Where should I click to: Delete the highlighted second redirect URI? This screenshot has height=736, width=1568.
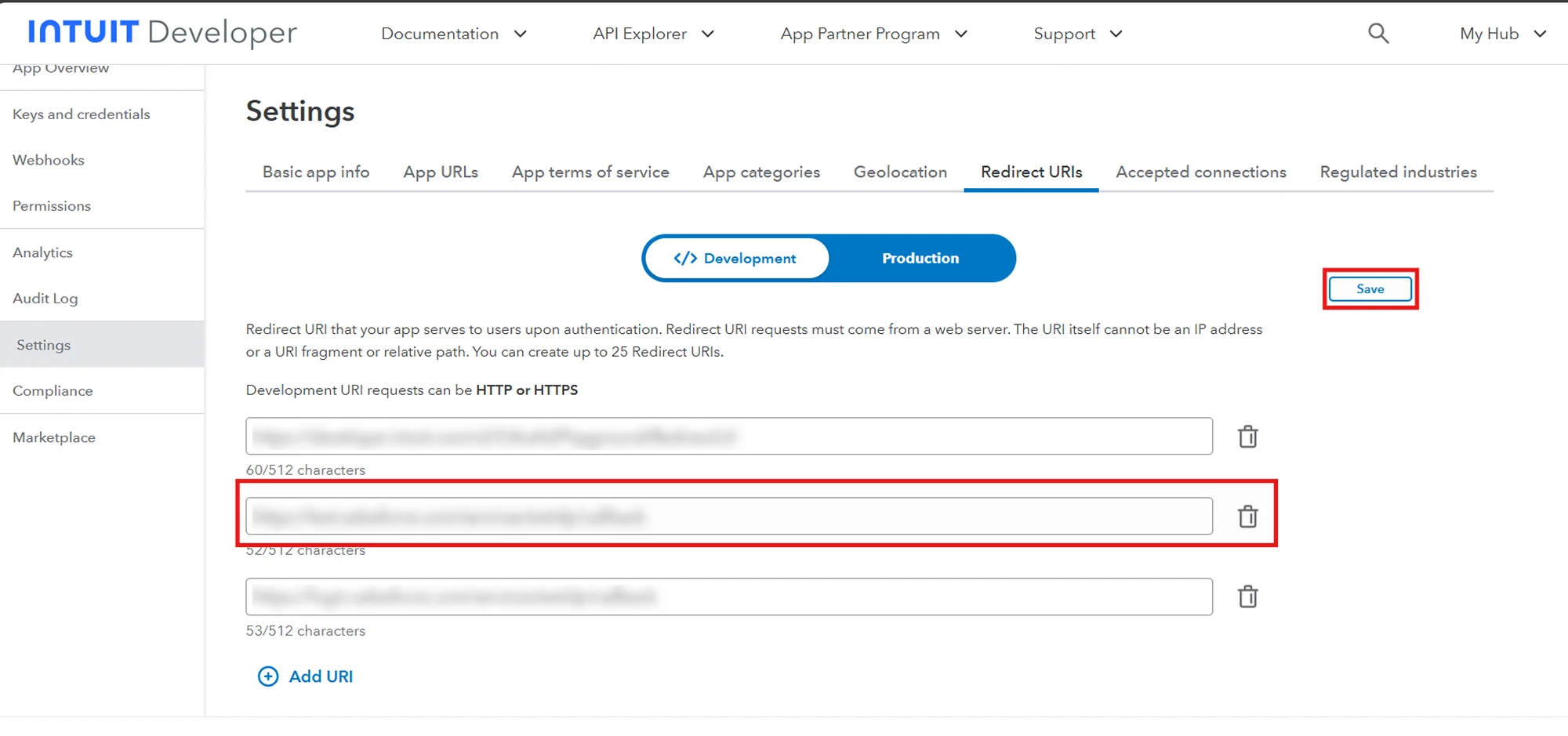tap(1248, 517)
